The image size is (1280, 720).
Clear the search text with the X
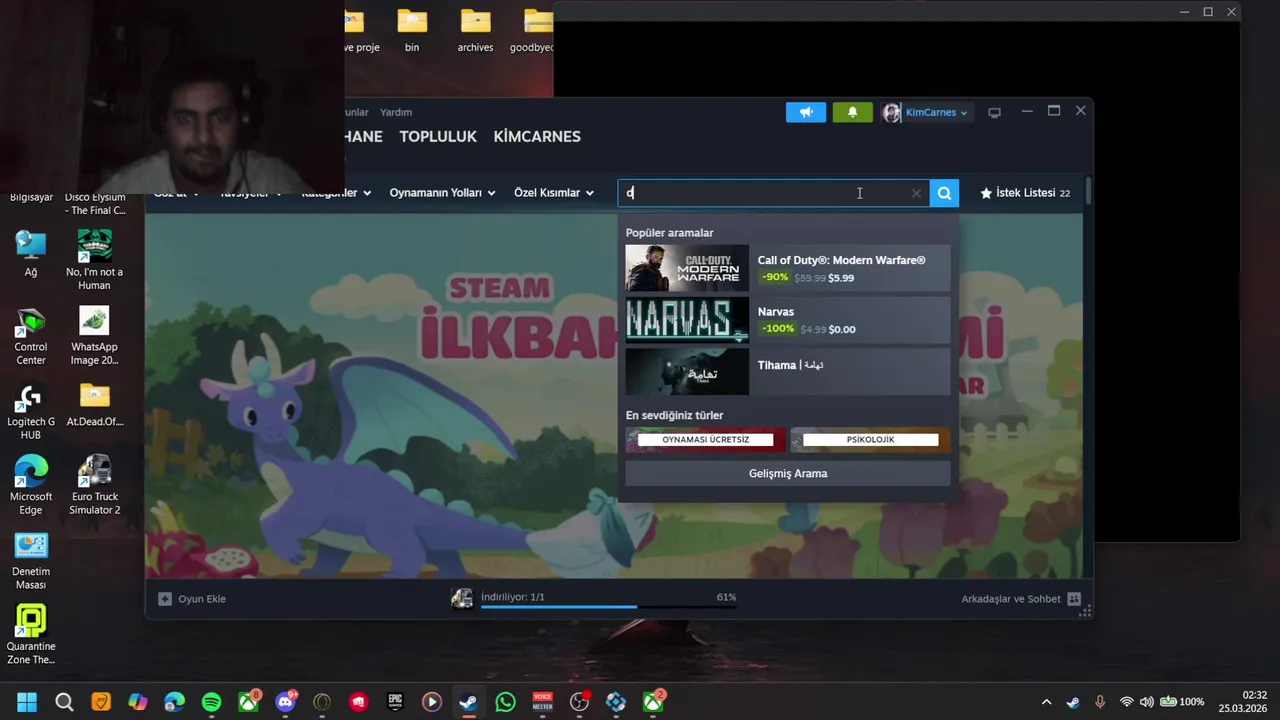(916, 193)
